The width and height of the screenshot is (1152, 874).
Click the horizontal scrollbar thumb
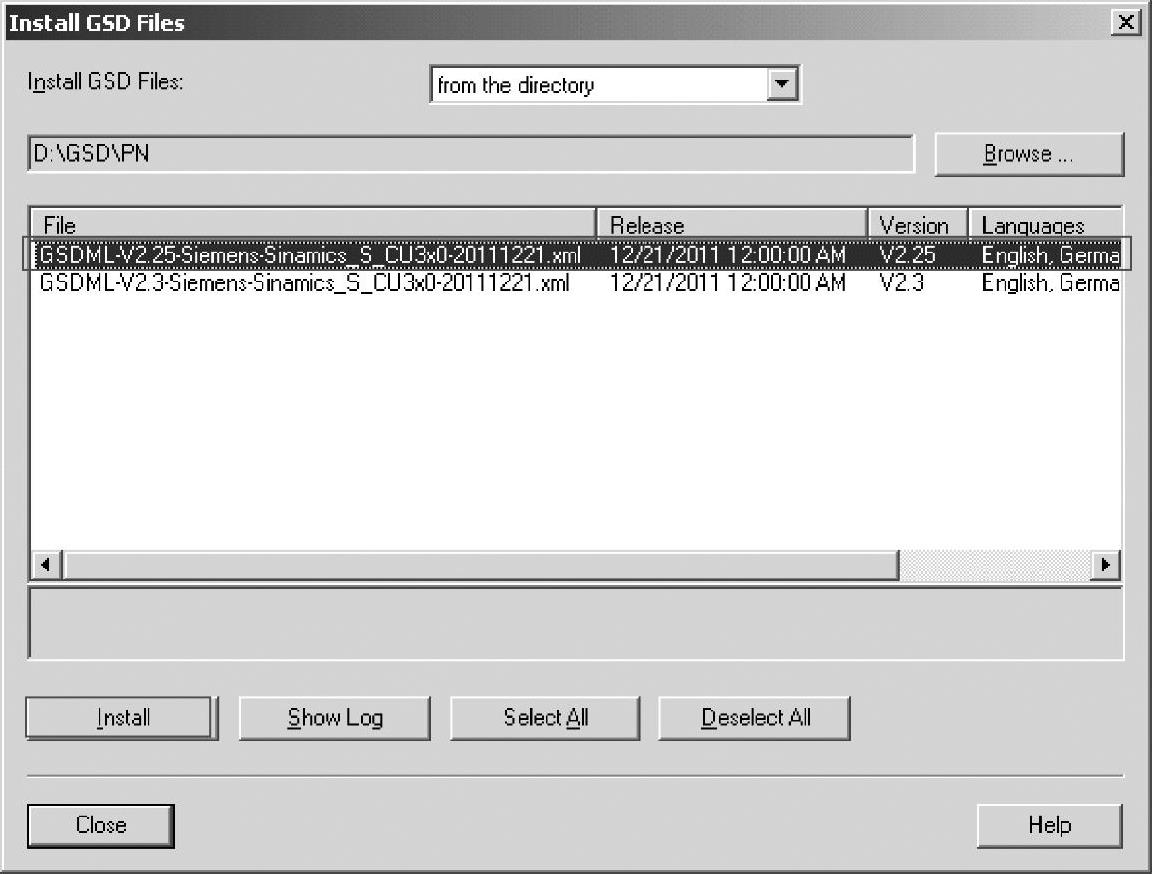tap(481, 565)
